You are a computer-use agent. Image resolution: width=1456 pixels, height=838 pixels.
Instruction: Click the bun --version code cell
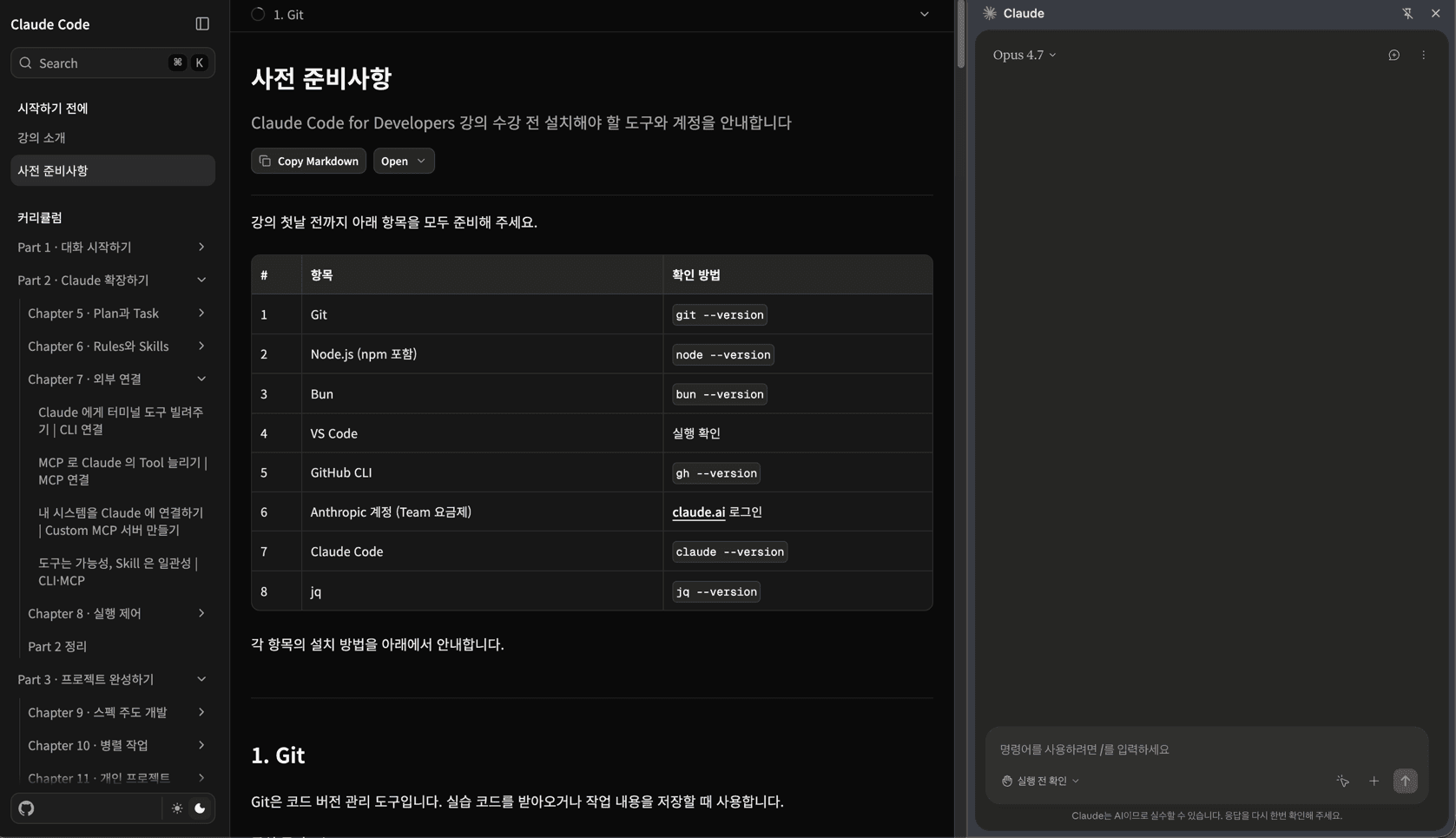pos(720,394)
